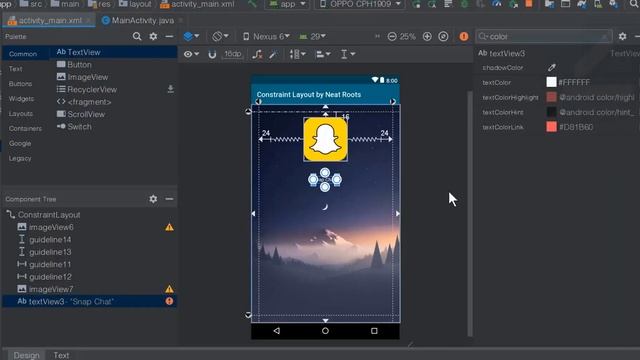Clear all constraints icon

(257, 54)
